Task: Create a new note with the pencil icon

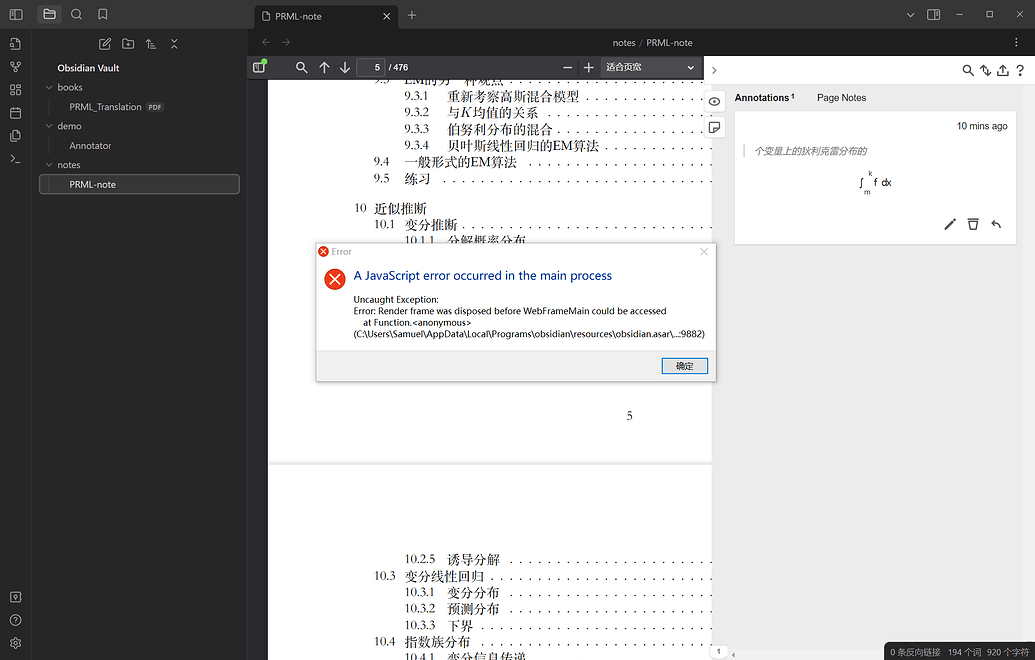Action: [104, 44]
